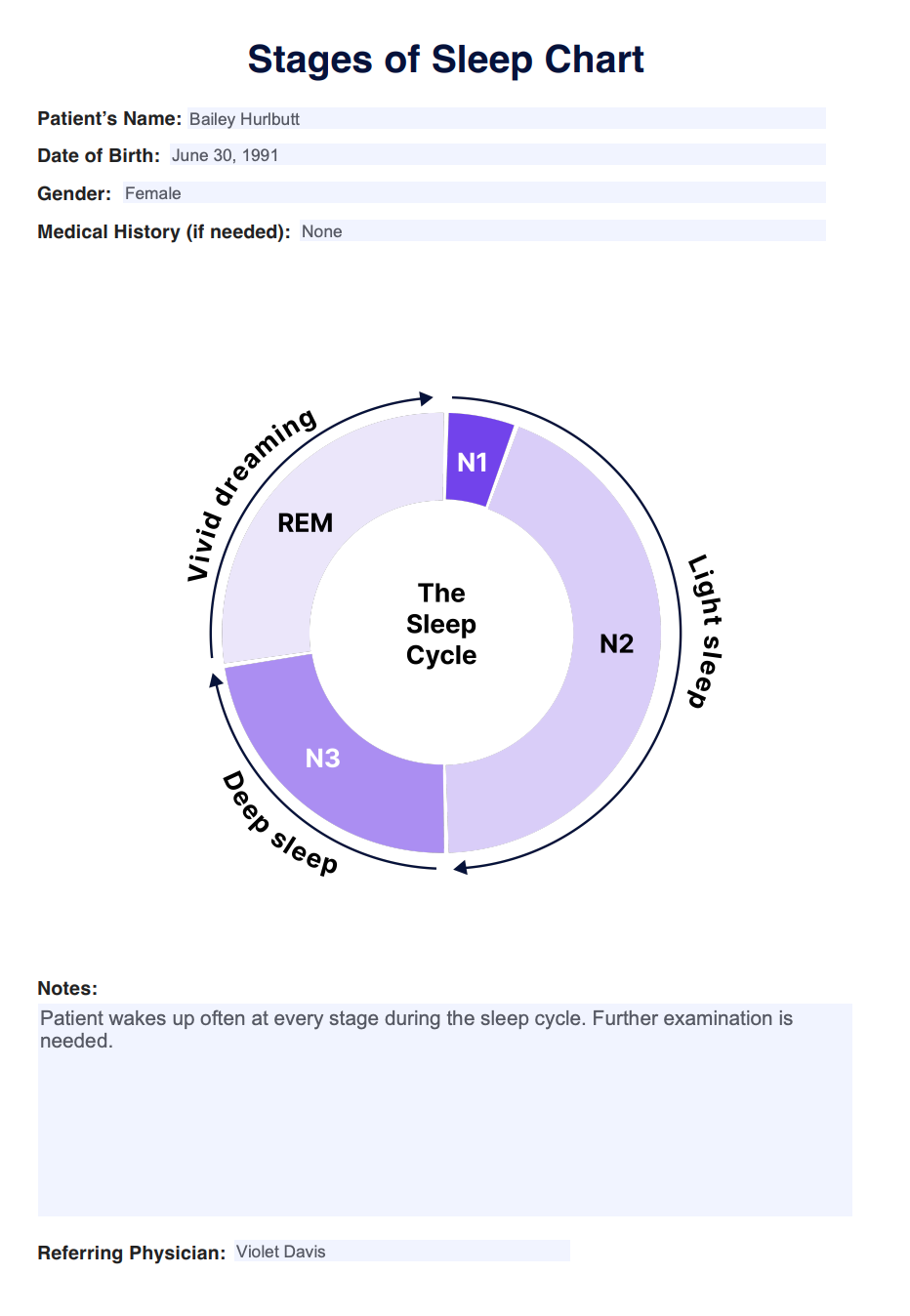910x1316 pixels.
Task: Click the arrowhead at top of chart
Action: coord(426,398)
